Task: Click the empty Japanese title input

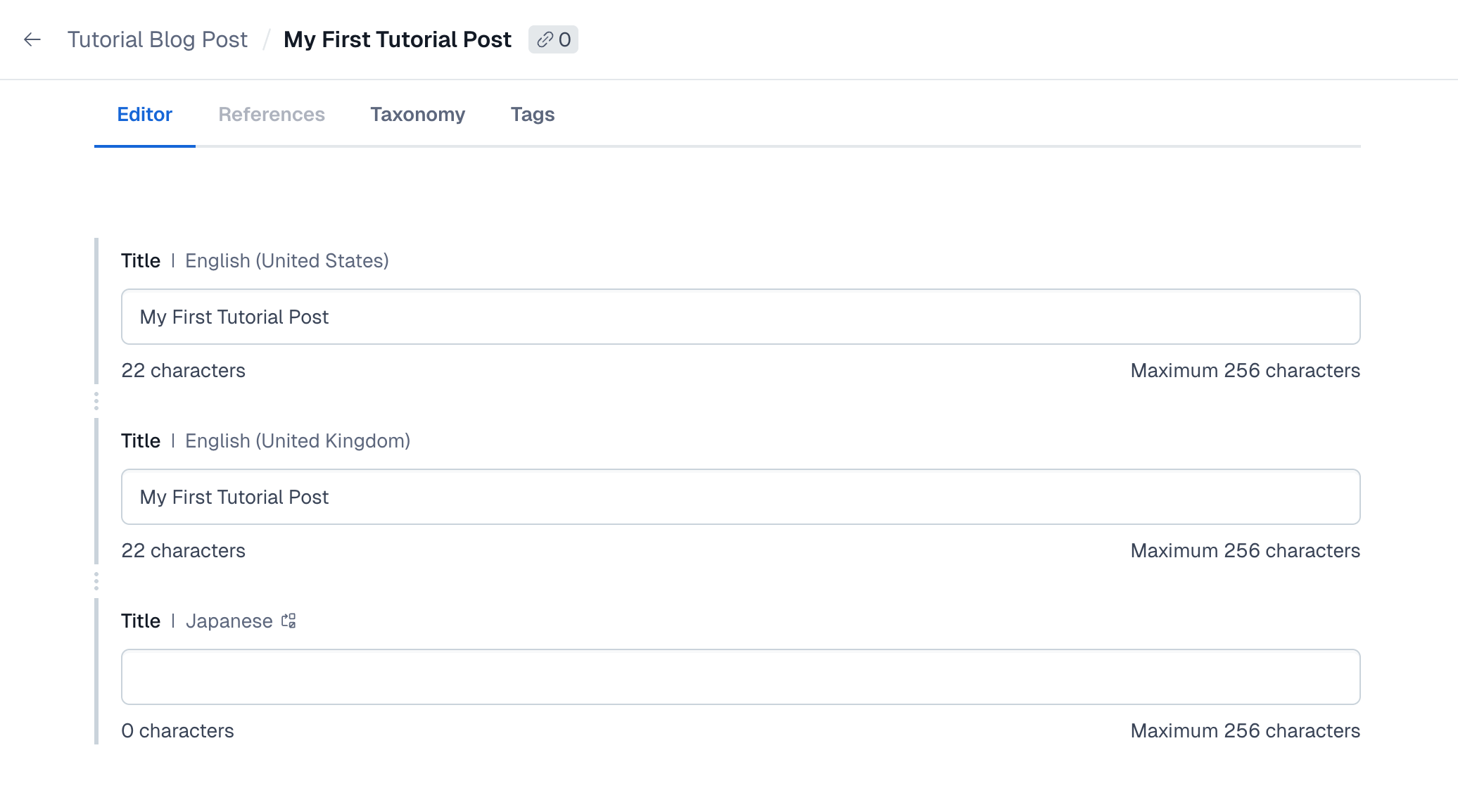Action: 740,677
